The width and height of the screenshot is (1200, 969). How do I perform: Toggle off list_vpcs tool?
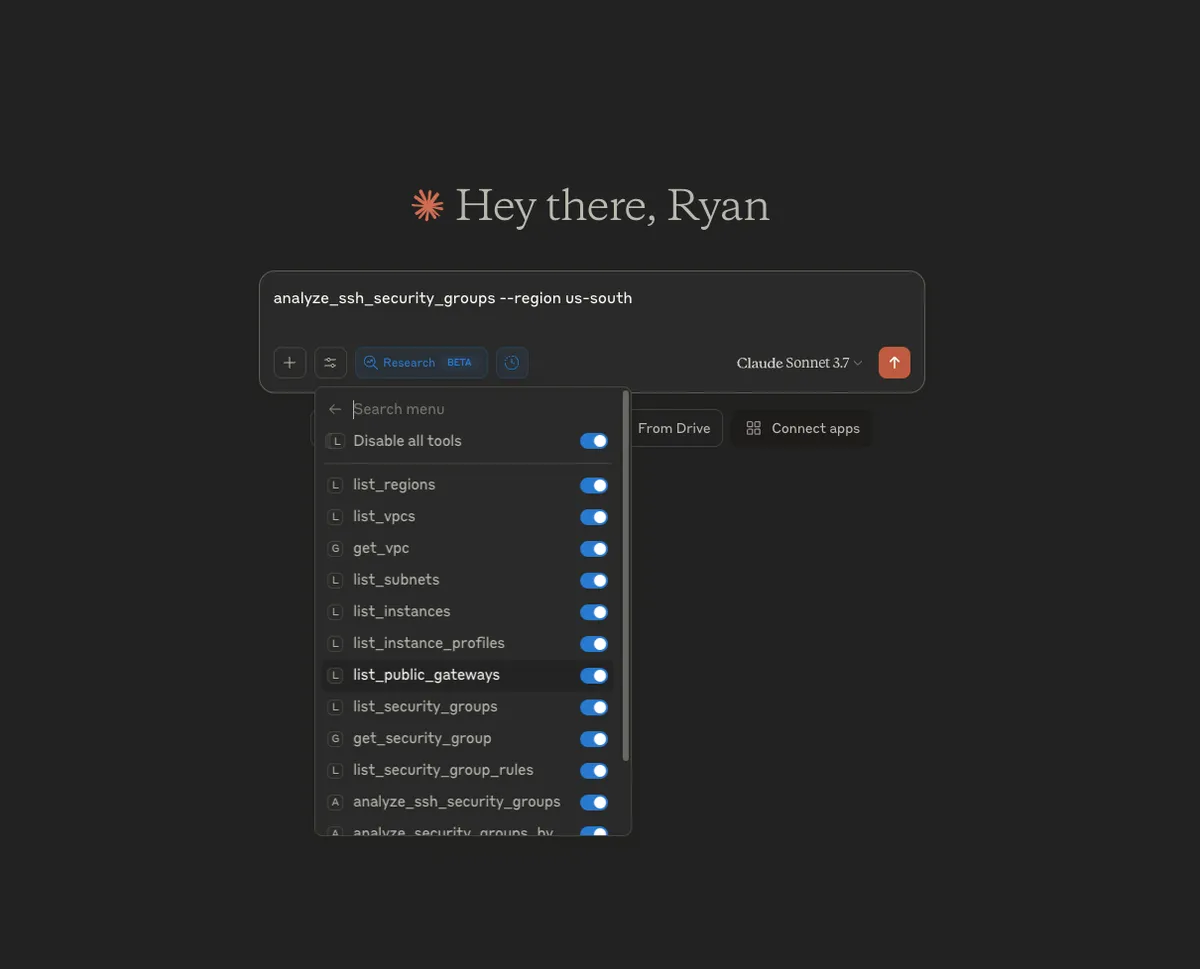tap(594, 517)
